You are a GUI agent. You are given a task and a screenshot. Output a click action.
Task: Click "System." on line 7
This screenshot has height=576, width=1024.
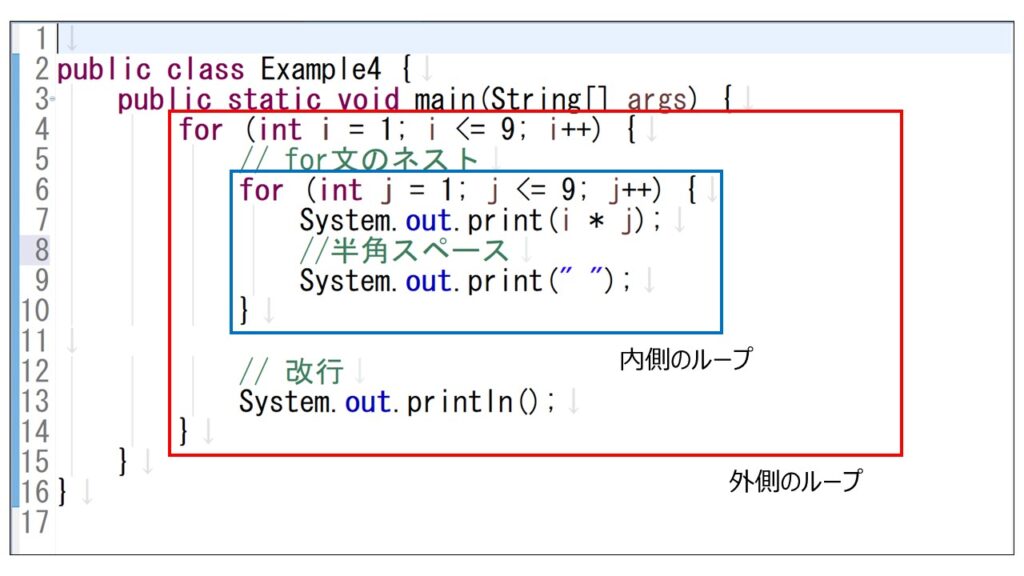[x=349, y=220]
